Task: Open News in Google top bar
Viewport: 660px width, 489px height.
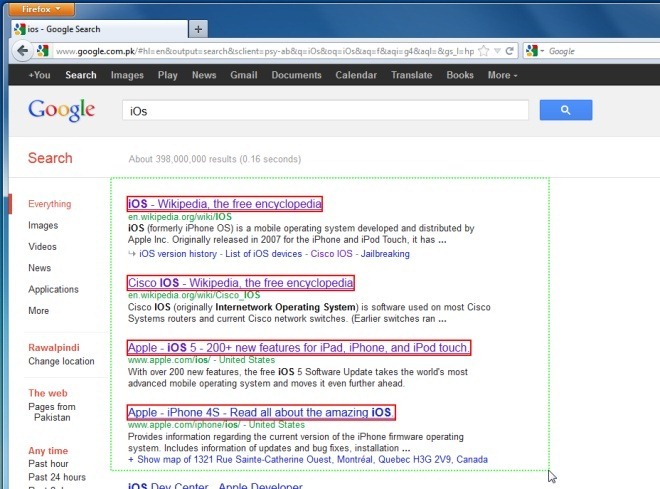Action: 204,75
